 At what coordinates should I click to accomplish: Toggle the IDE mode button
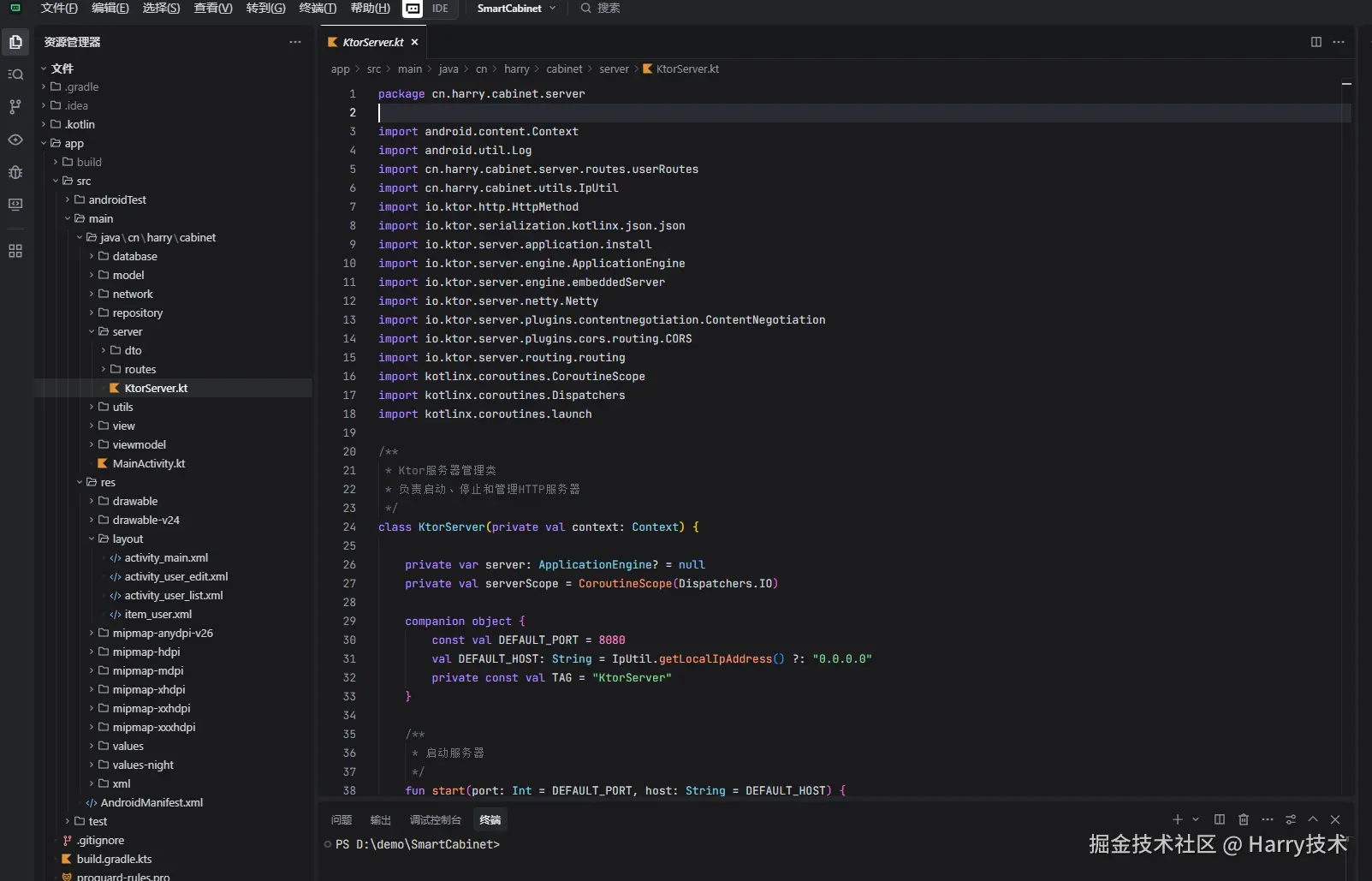pyautogui.click(x=440, y=9)
